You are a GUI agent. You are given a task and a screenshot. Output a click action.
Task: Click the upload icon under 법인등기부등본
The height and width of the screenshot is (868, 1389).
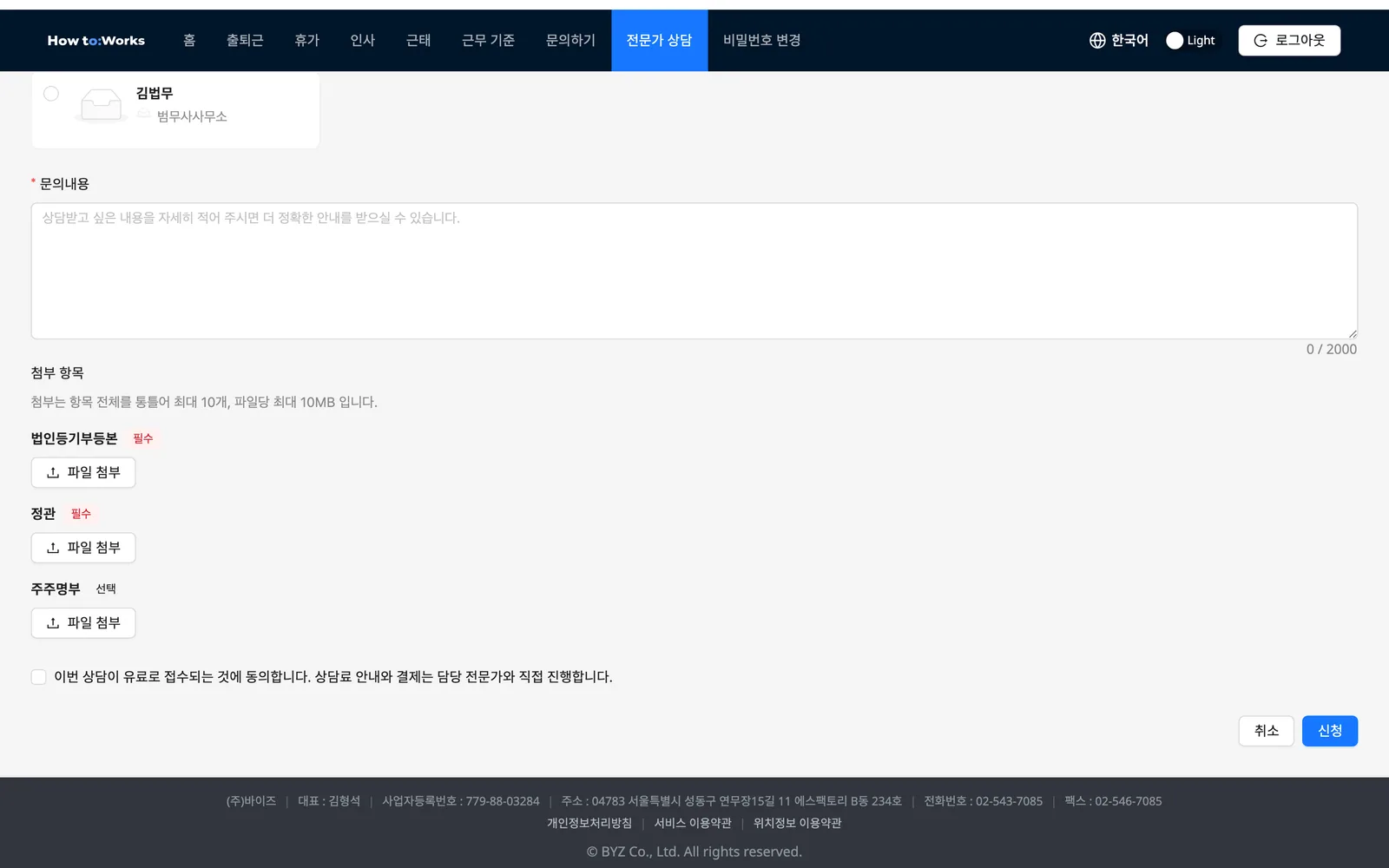(53, 473)
